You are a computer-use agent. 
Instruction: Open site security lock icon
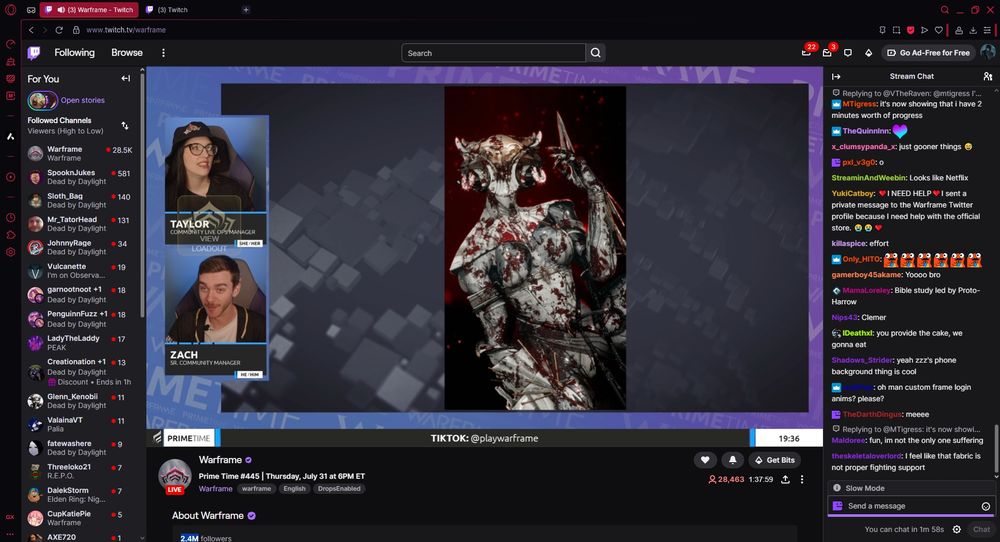(x=76, y=30)
